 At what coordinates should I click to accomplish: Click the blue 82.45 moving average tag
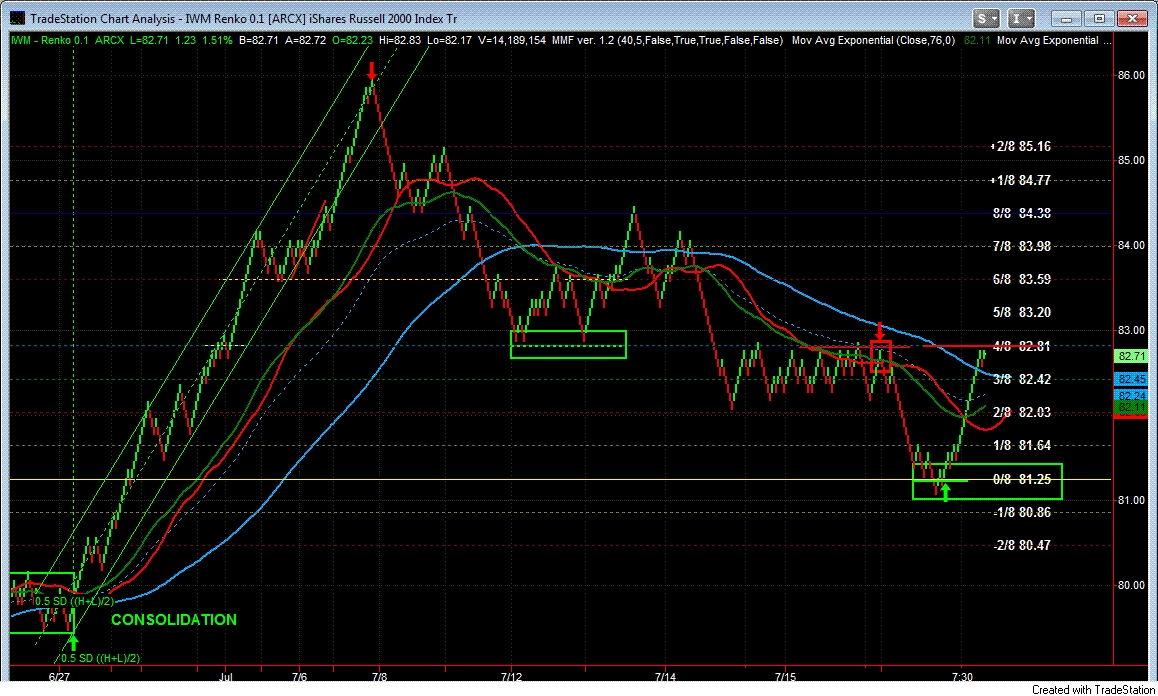pyautogui.click(x=1132, y=379)
